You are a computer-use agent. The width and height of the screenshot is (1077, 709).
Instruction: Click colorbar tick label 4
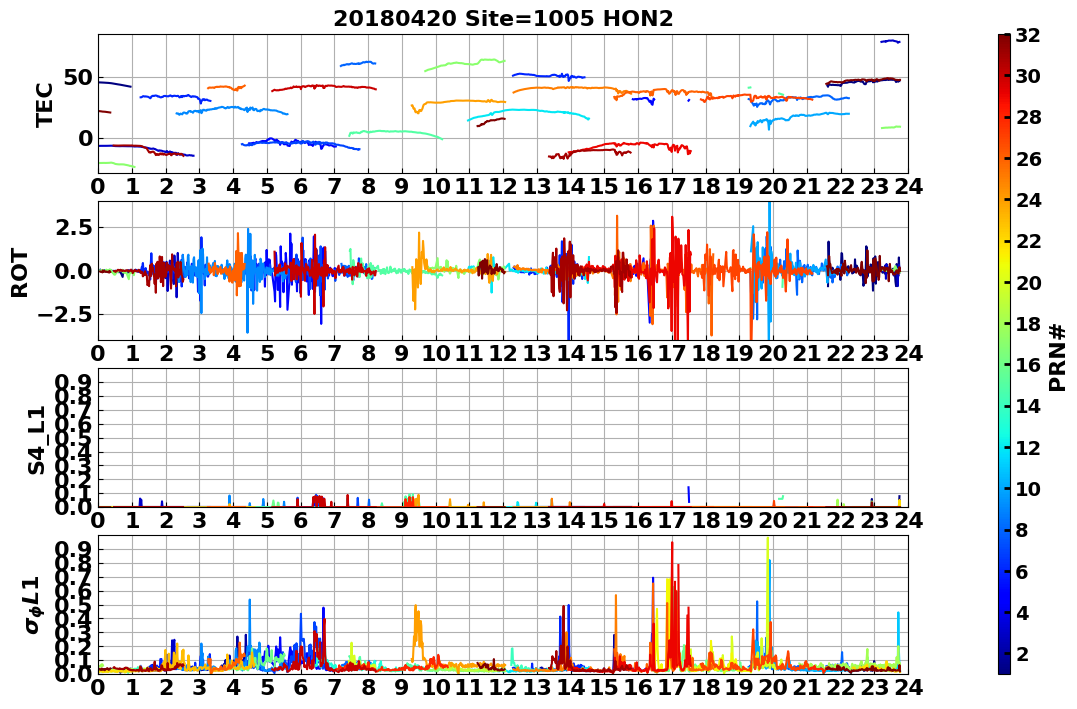tap(1022, 612)
